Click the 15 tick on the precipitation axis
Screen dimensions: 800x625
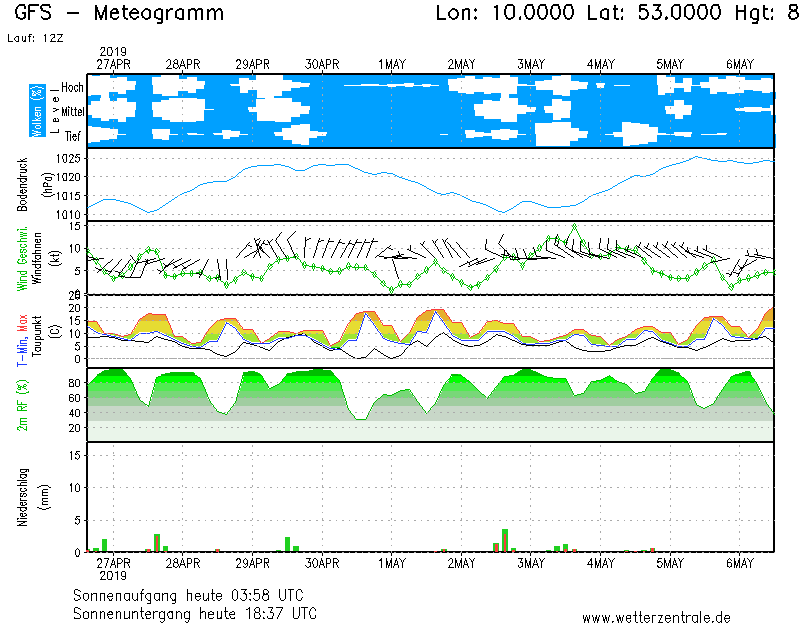(74, 455)
